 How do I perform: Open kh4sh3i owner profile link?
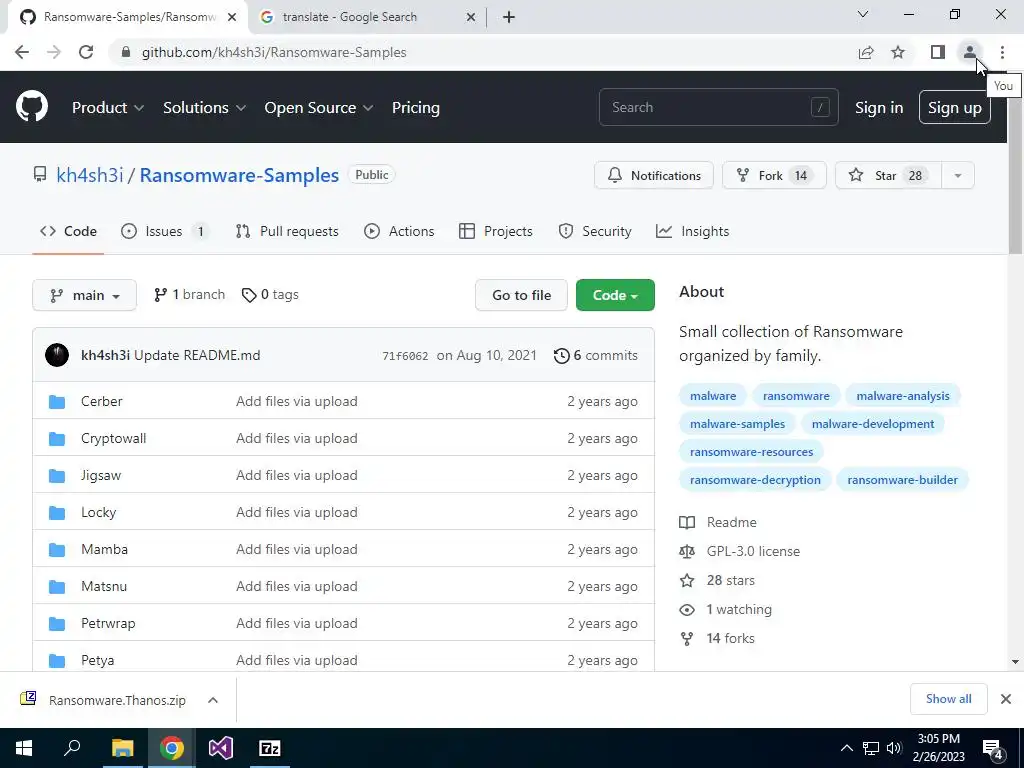(x=90, y=175)
